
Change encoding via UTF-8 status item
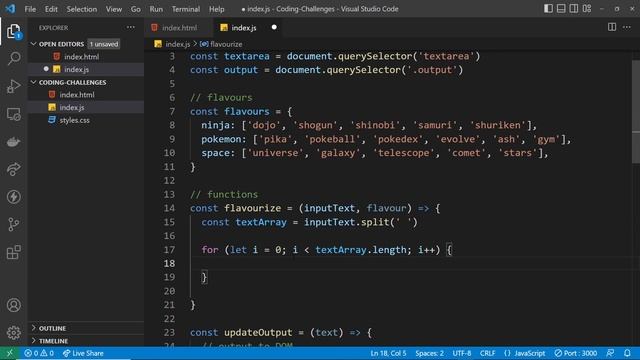[462, 353]
